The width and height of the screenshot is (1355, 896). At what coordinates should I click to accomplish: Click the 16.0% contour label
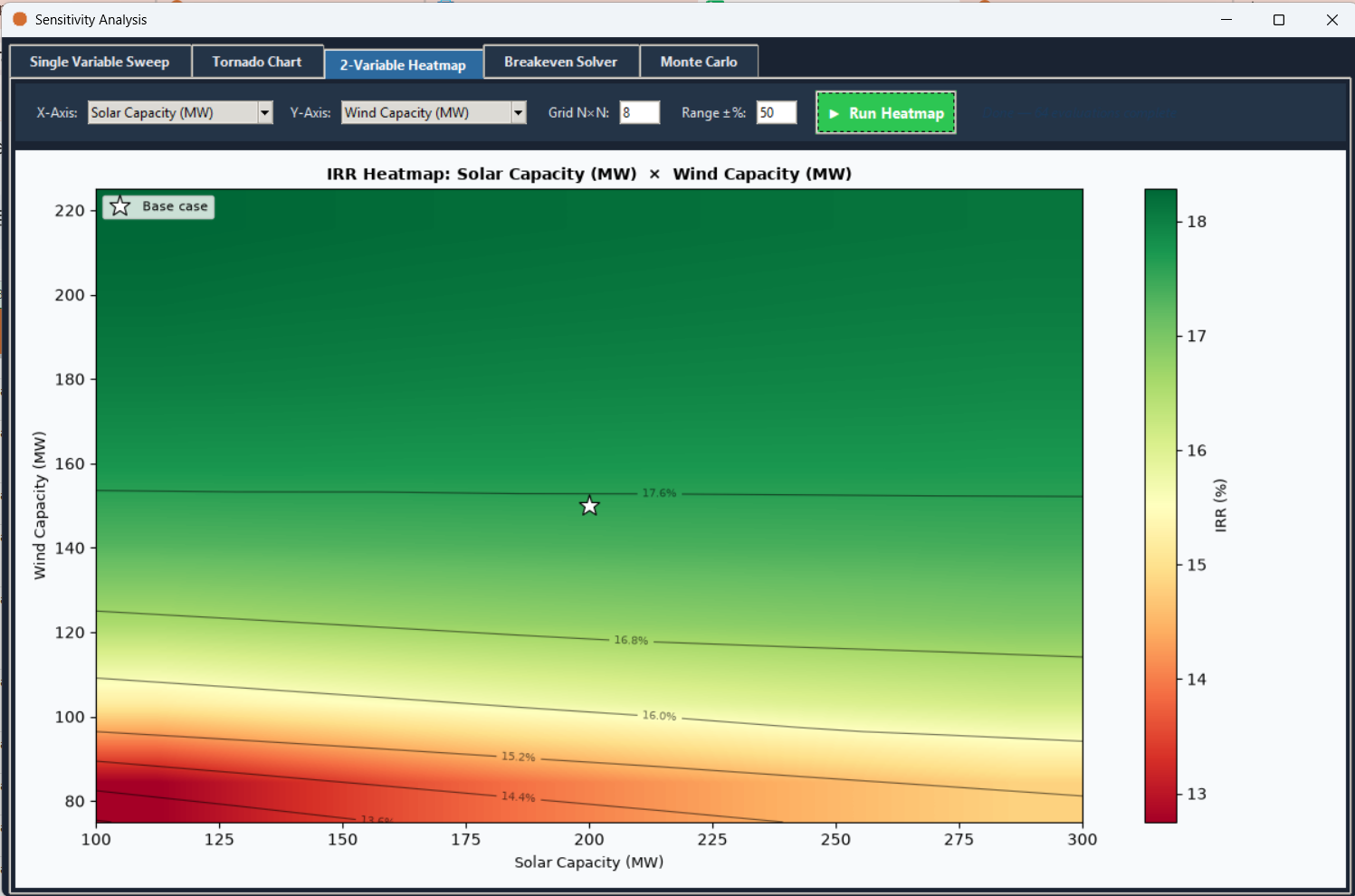(659, 716)
